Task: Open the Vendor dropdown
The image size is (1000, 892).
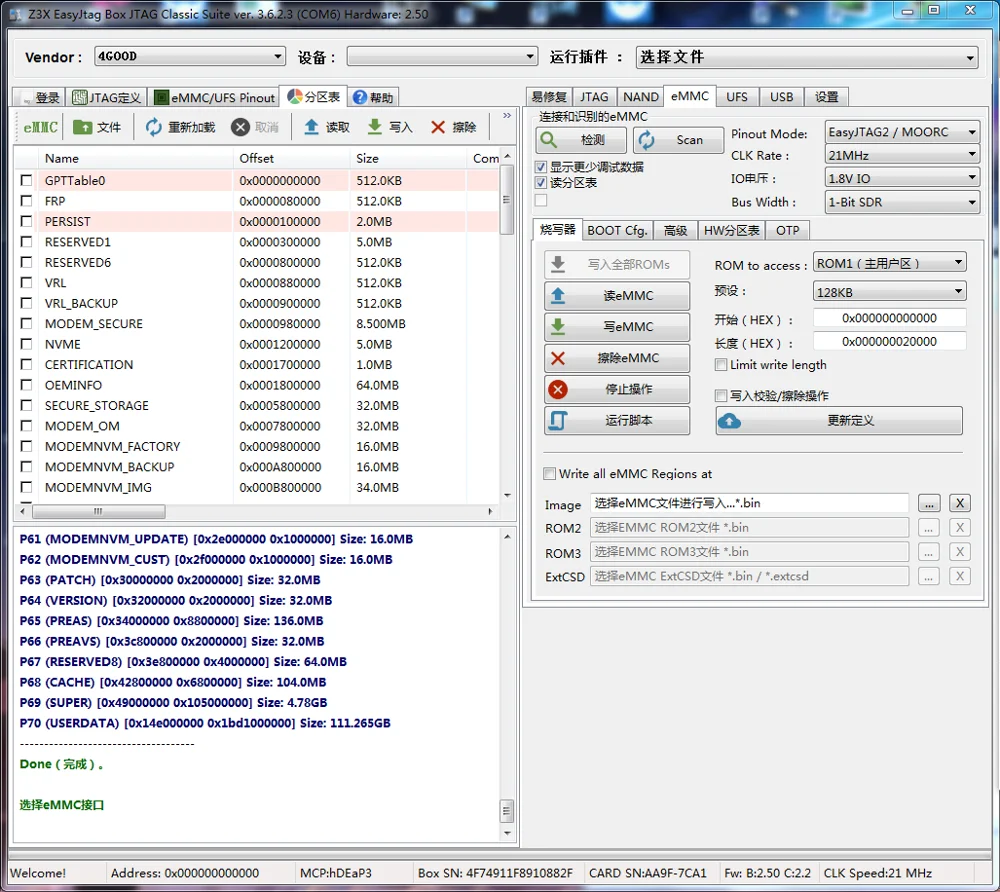Action: 190,57
